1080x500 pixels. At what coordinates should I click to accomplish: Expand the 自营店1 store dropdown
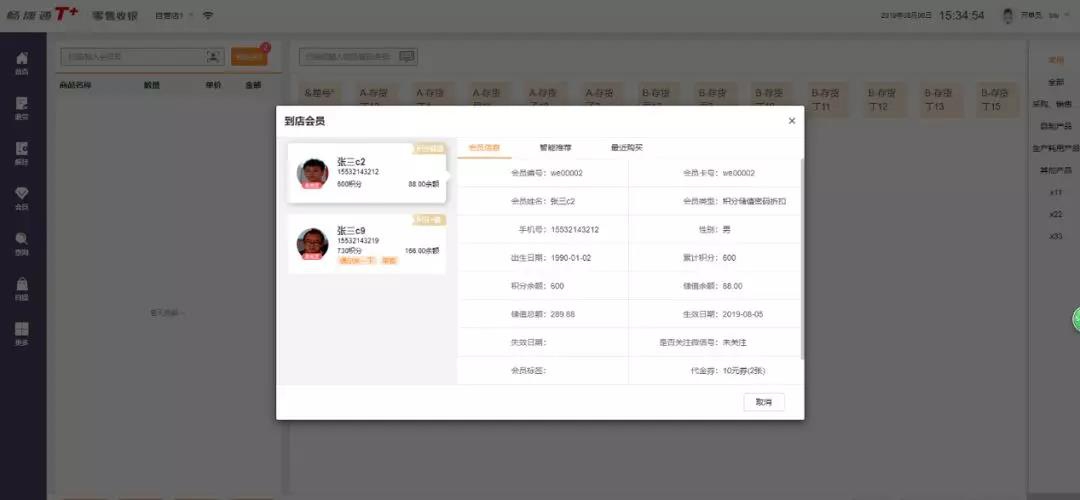pyautogui.click(x=173, y=16)
